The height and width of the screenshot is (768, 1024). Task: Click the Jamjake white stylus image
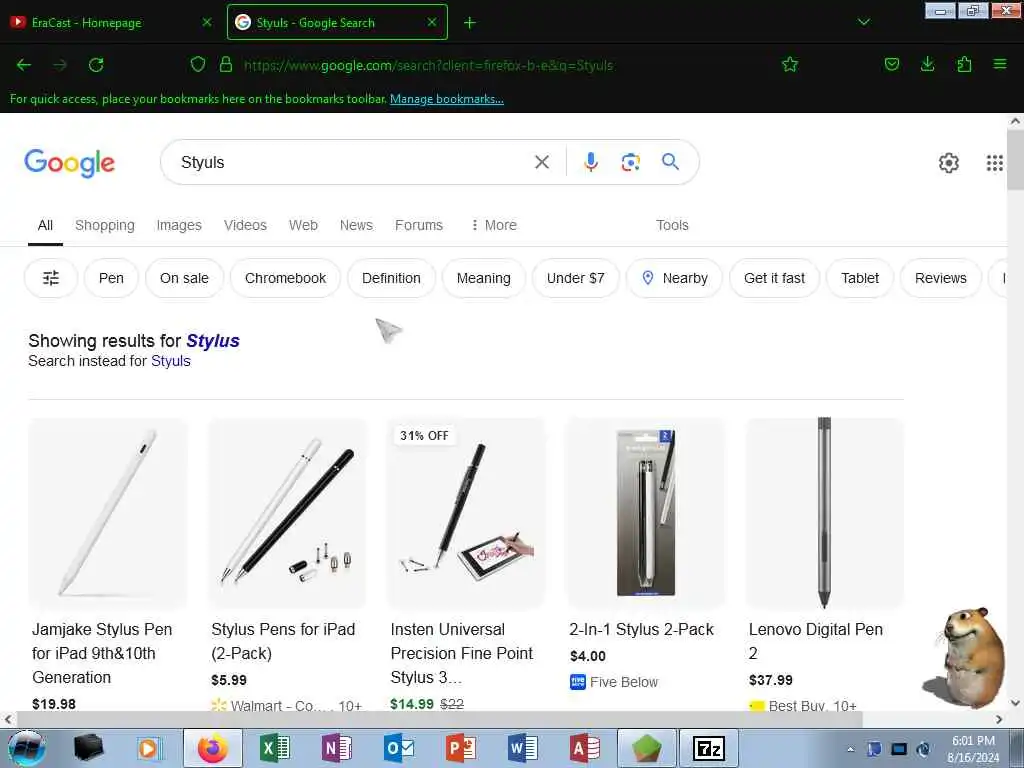(108, 513)
